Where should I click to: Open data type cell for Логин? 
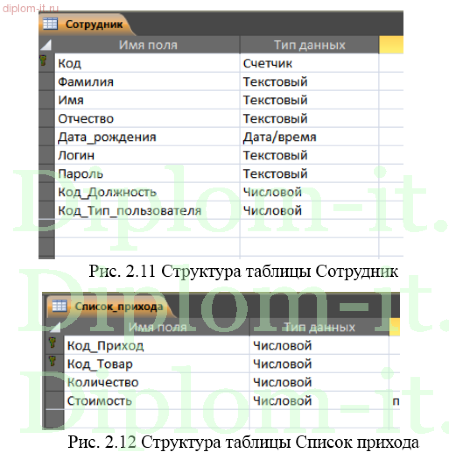tap(309, 155)
